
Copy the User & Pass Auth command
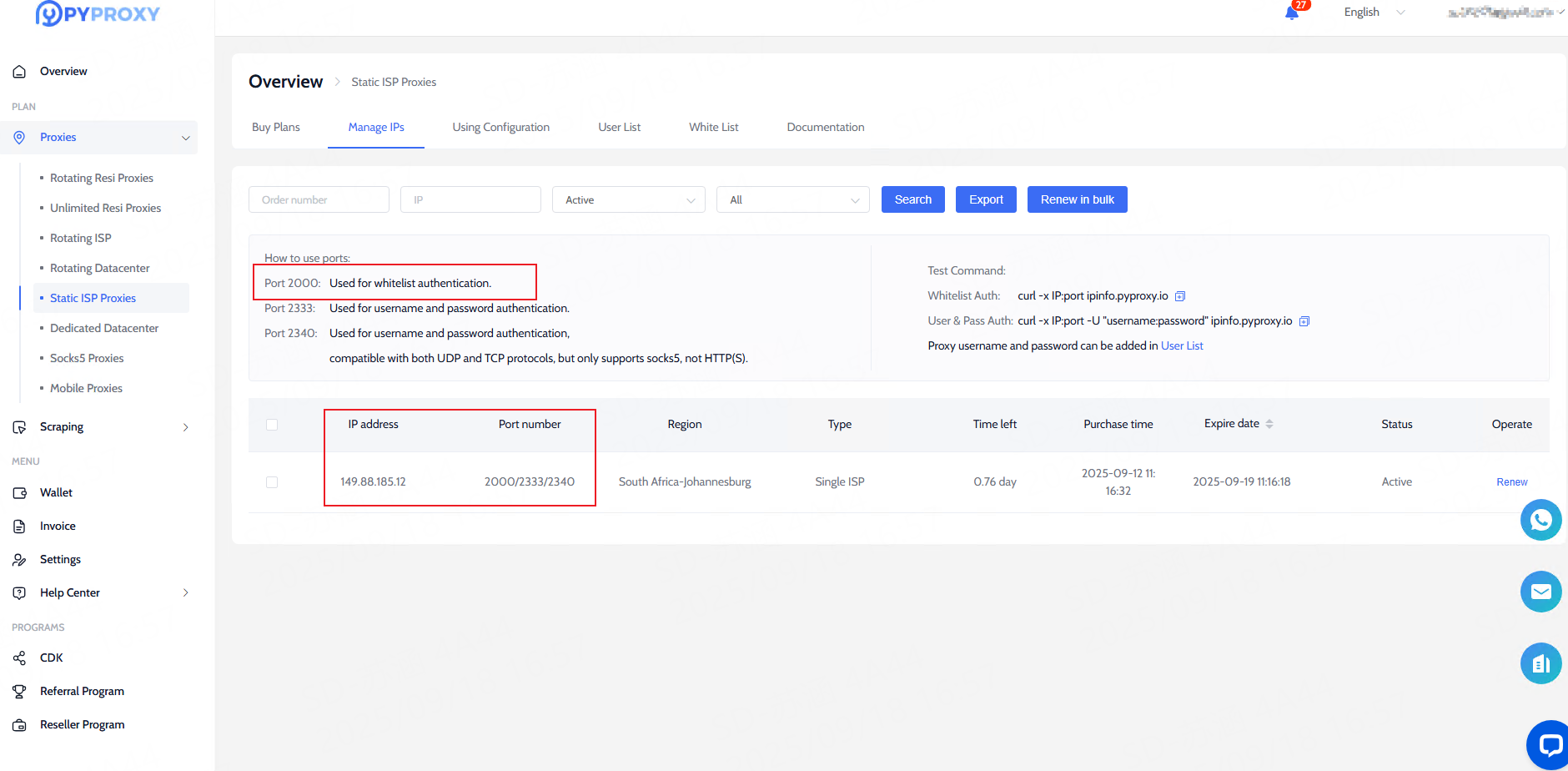1304,321
